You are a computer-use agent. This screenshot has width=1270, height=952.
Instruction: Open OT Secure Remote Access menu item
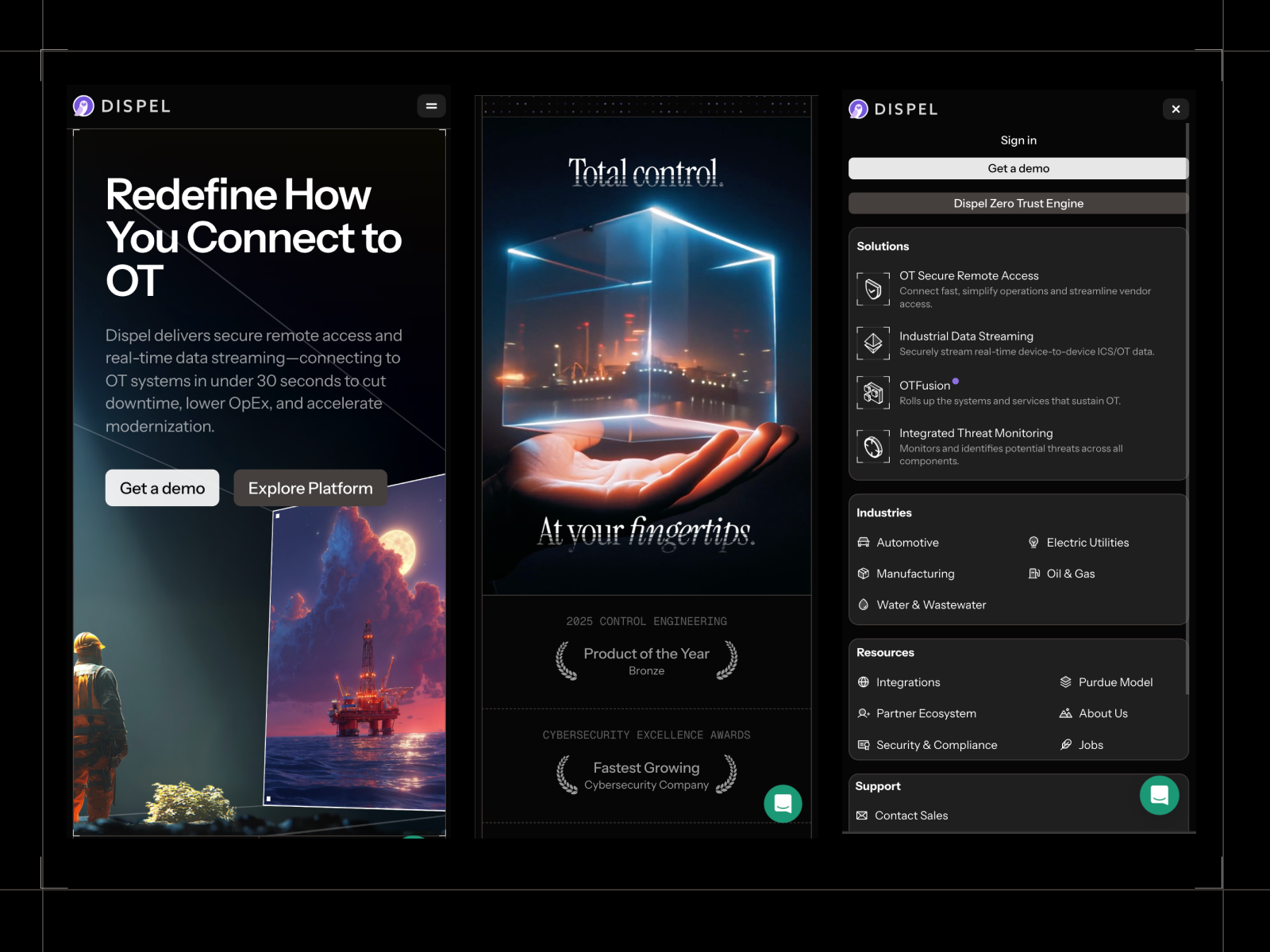(x=1018, y=289)
